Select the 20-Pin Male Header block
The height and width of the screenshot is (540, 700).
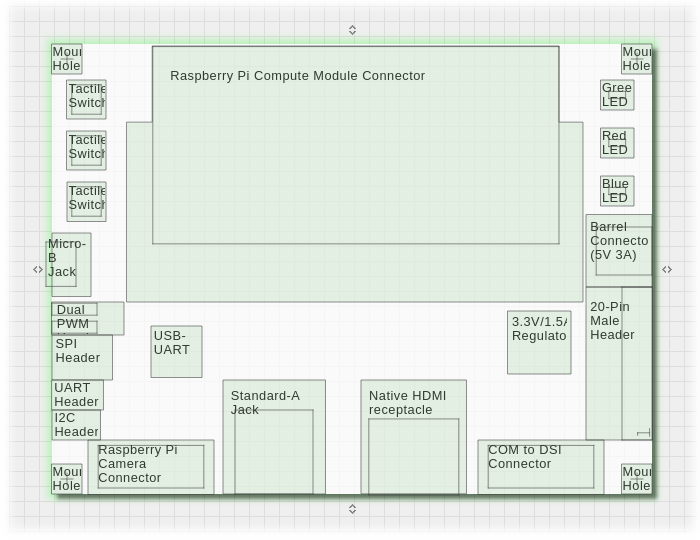coord(619,363)
